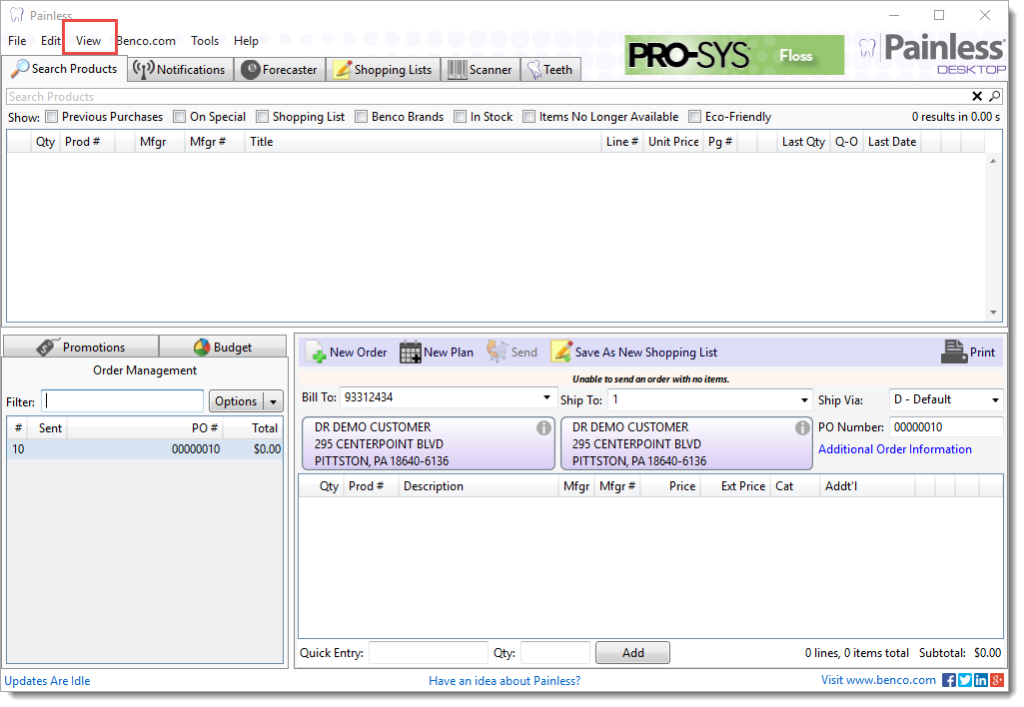Enable Previous Purchases checkbox
Image resolution: width=1024 pixels, height=707 pixels.
pyautogui.click(x=52, y=117)
